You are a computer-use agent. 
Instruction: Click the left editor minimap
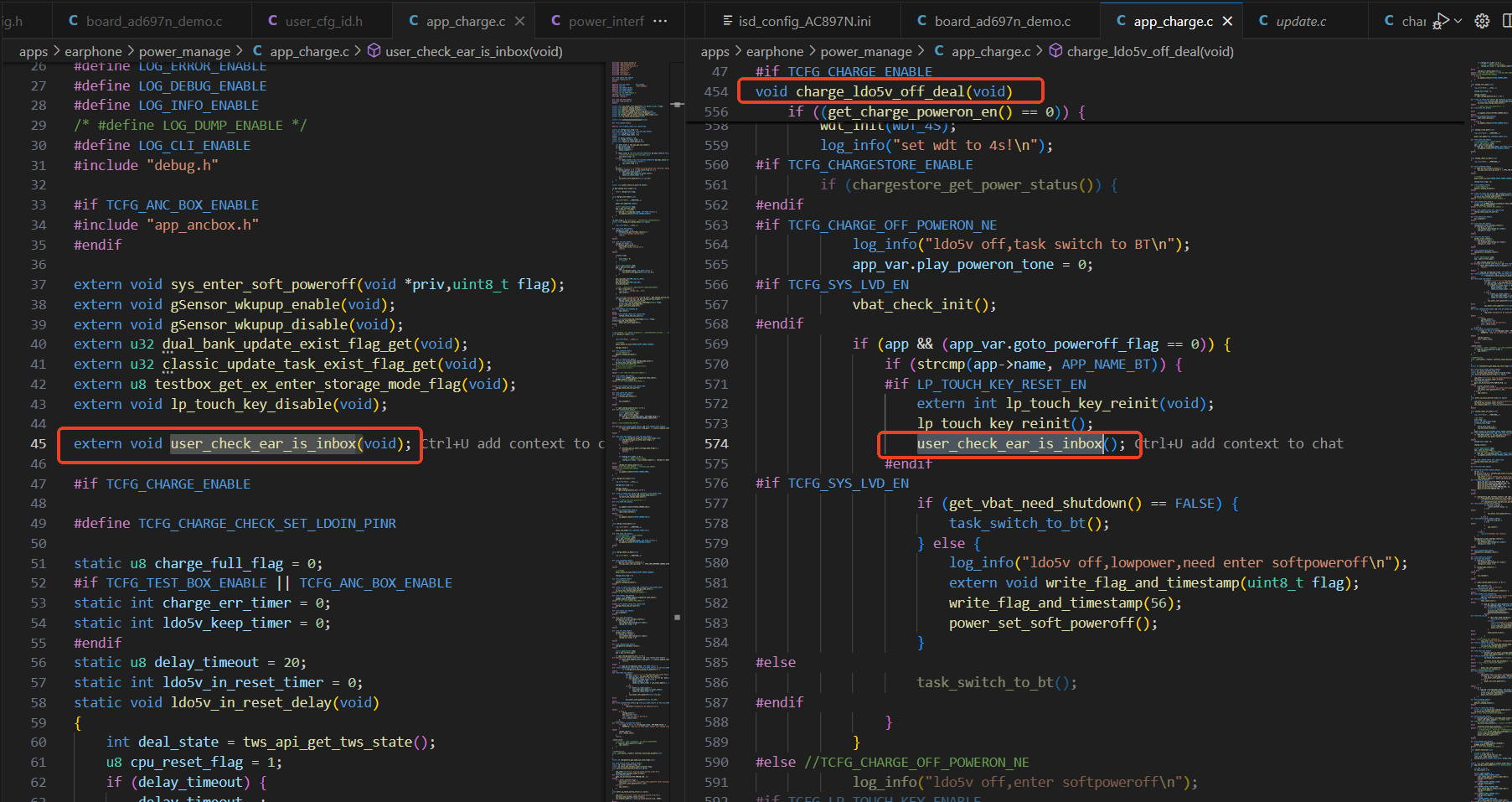(x=640, y=431)
